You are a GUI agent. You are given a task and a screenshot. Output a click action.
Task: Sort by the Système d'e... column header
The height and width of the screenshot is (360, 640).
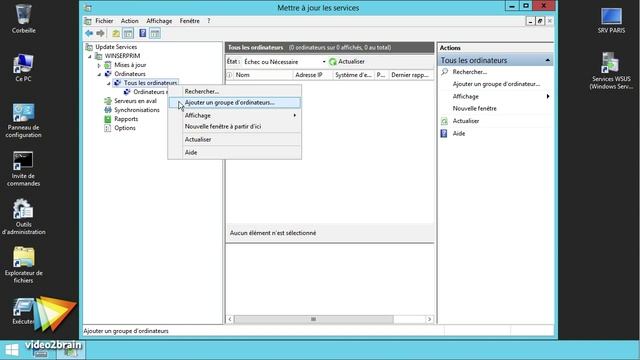pos(353,75)
